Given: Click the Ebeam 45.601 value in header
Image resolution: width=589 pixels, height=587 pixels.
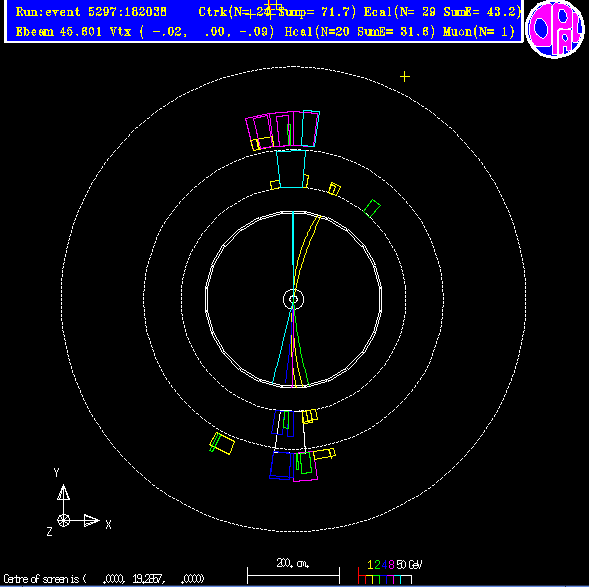Looking at the screenshot, I should (59, 32).
